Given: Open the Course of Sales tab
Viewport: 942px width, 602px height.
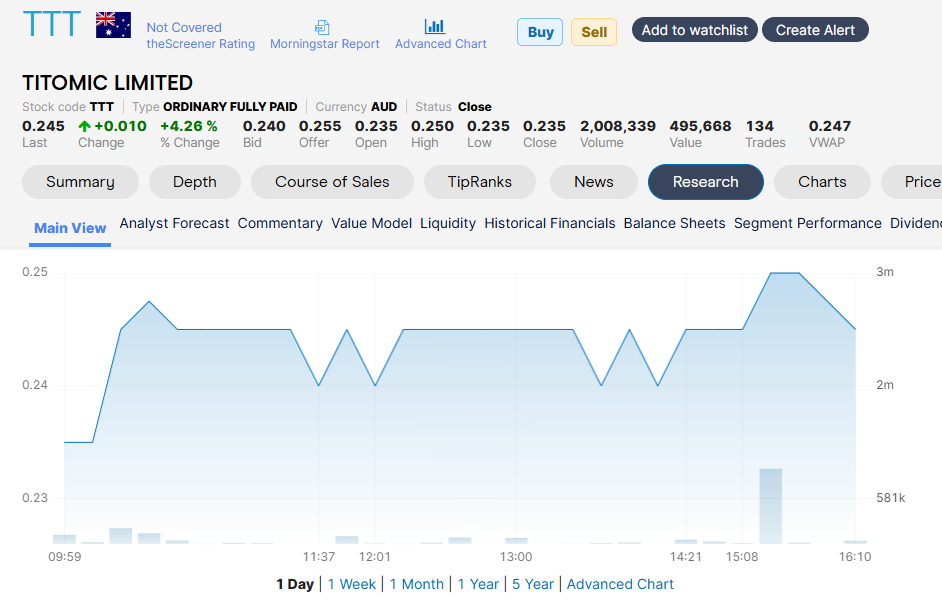Looking at the screenshot, I should point(332,182).
